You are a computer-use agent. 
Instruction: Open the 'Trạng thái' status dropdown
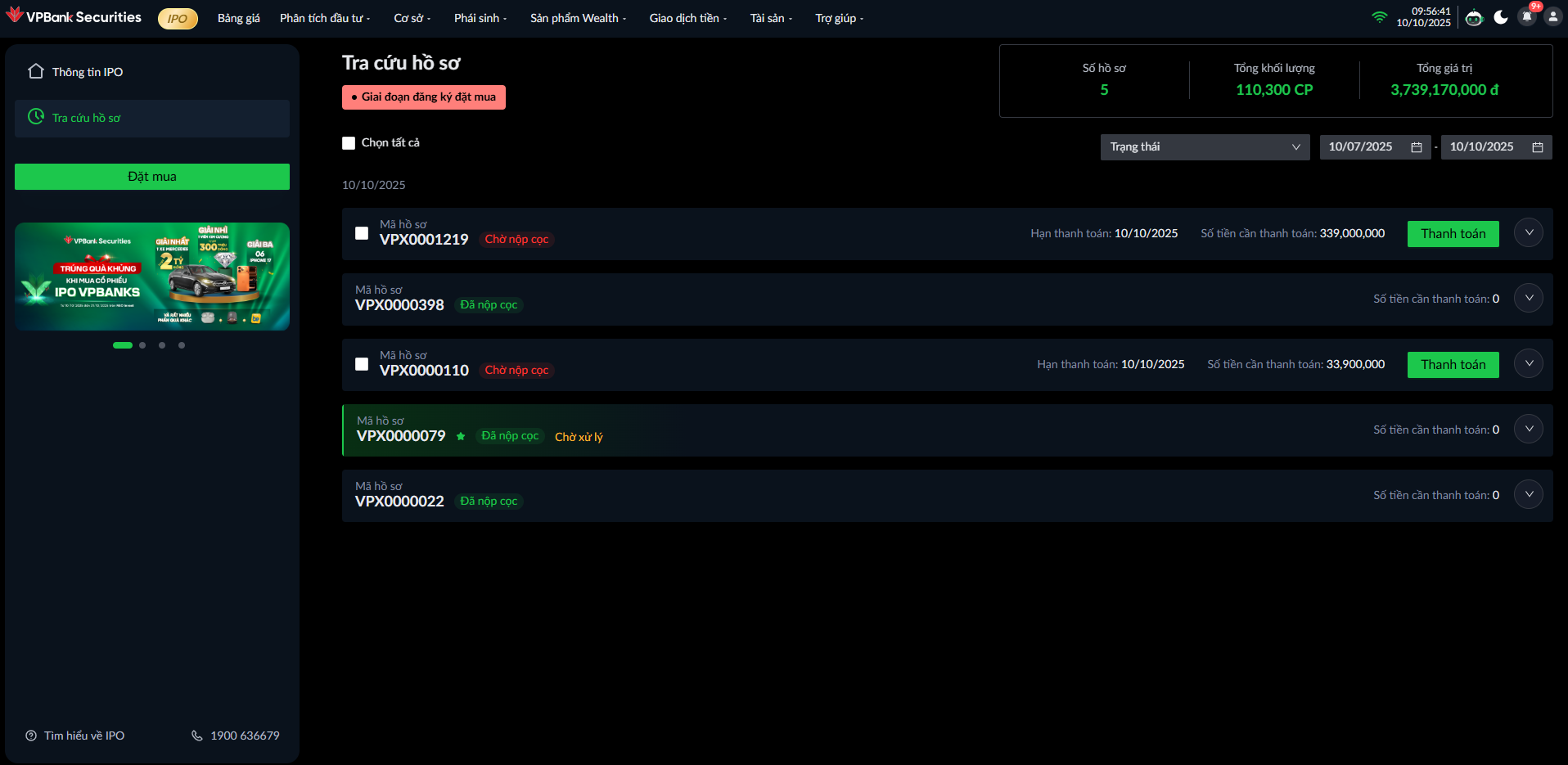click(x=1204, y=147)
